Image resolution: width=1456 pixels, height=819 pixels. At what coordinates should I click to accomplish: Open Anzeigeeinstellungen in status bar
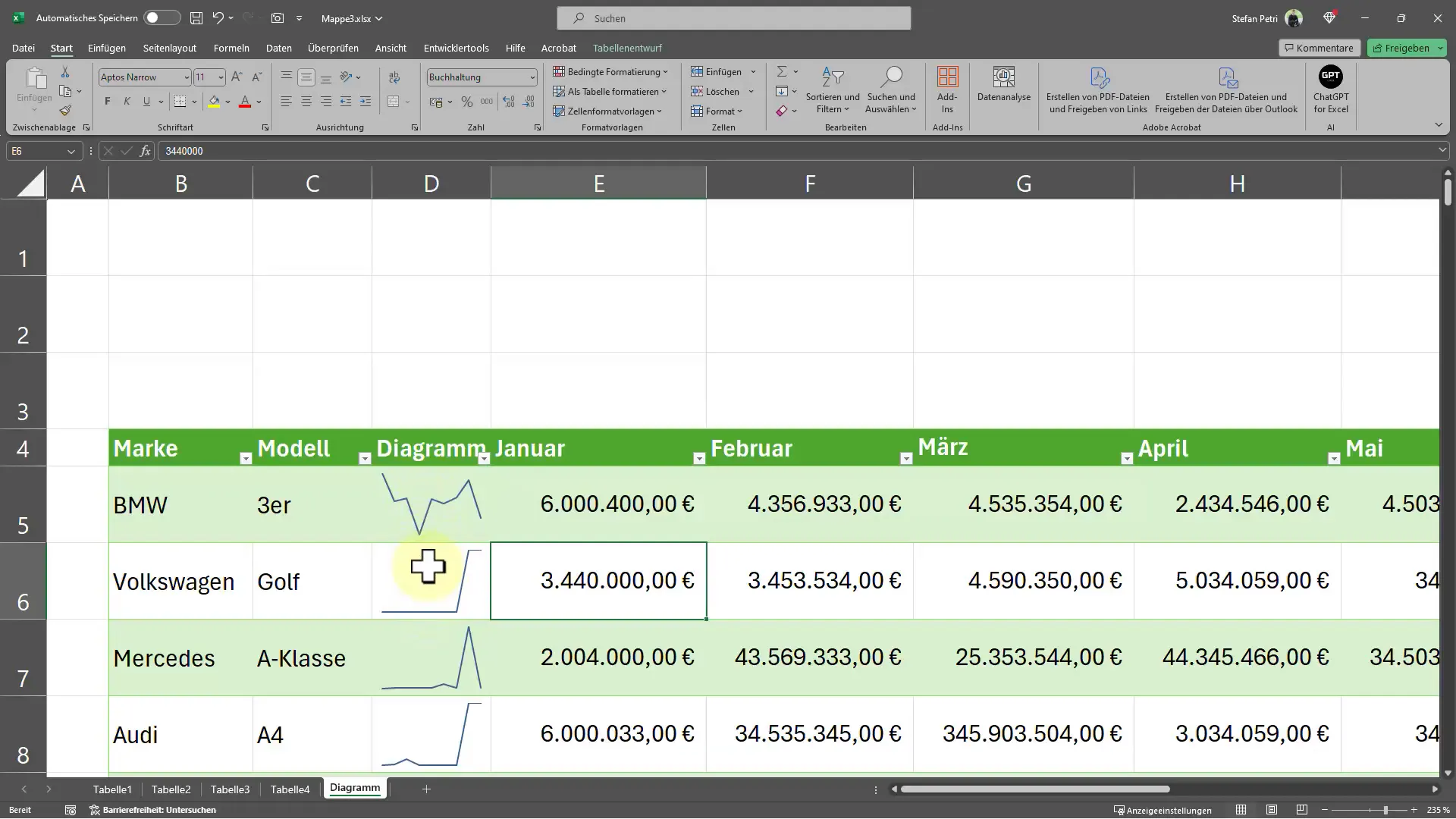pyautogui.click(x=1163, y=810)
